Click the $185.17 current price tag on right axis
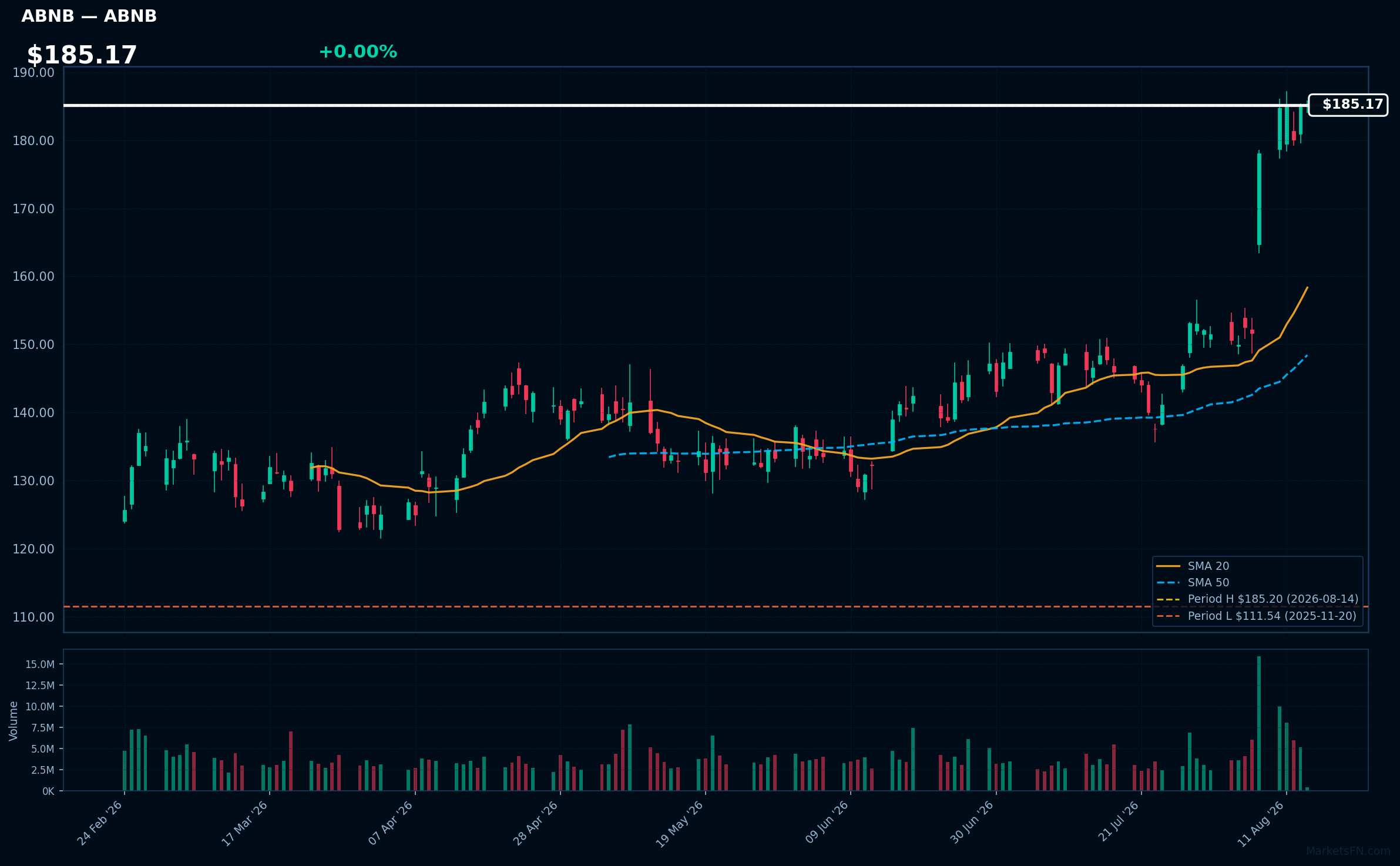Viewport: 1400px width, 866px height. tap(1348, 105)
